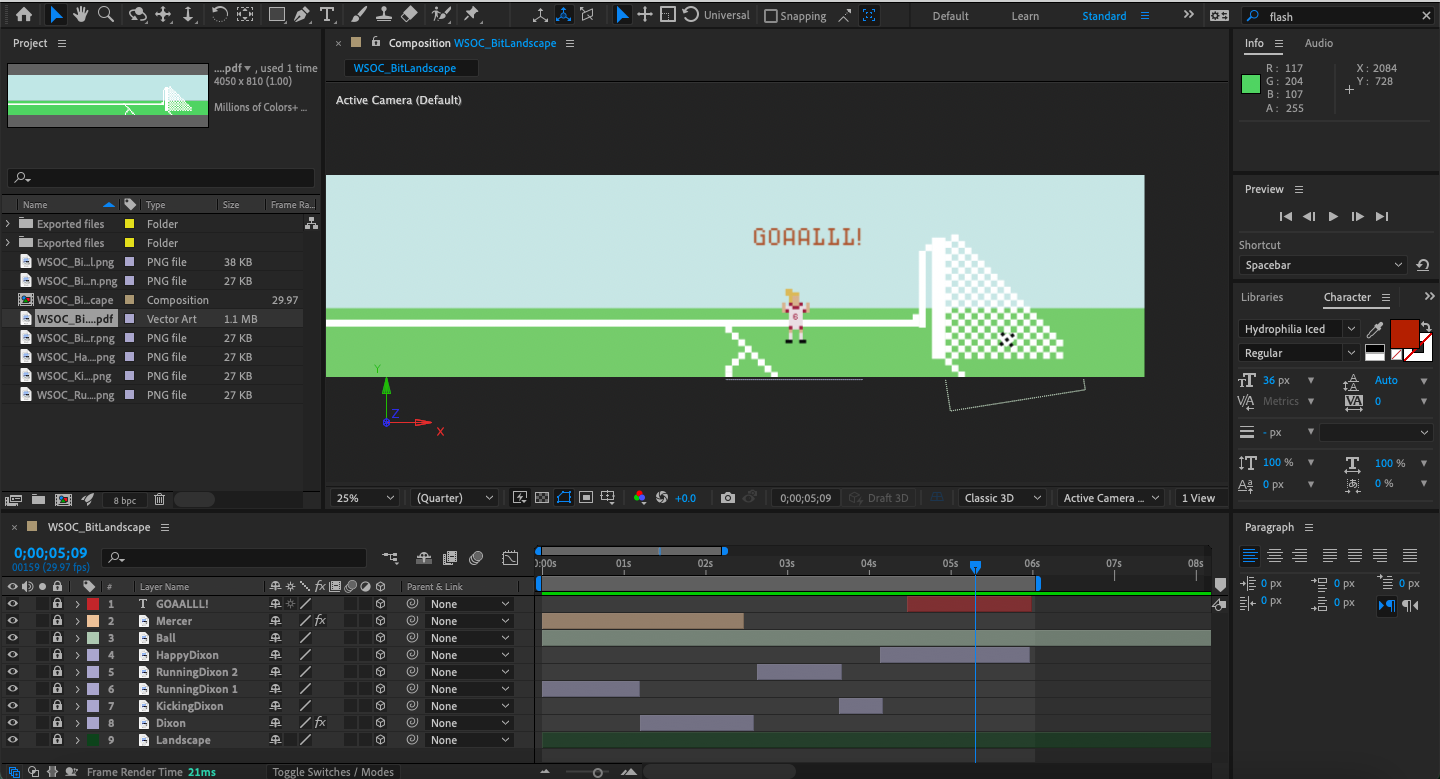Open the Audio panel tab
Image resolution: width=1440 pixels, height=779 pixels.
click(x=1318, y=43)
